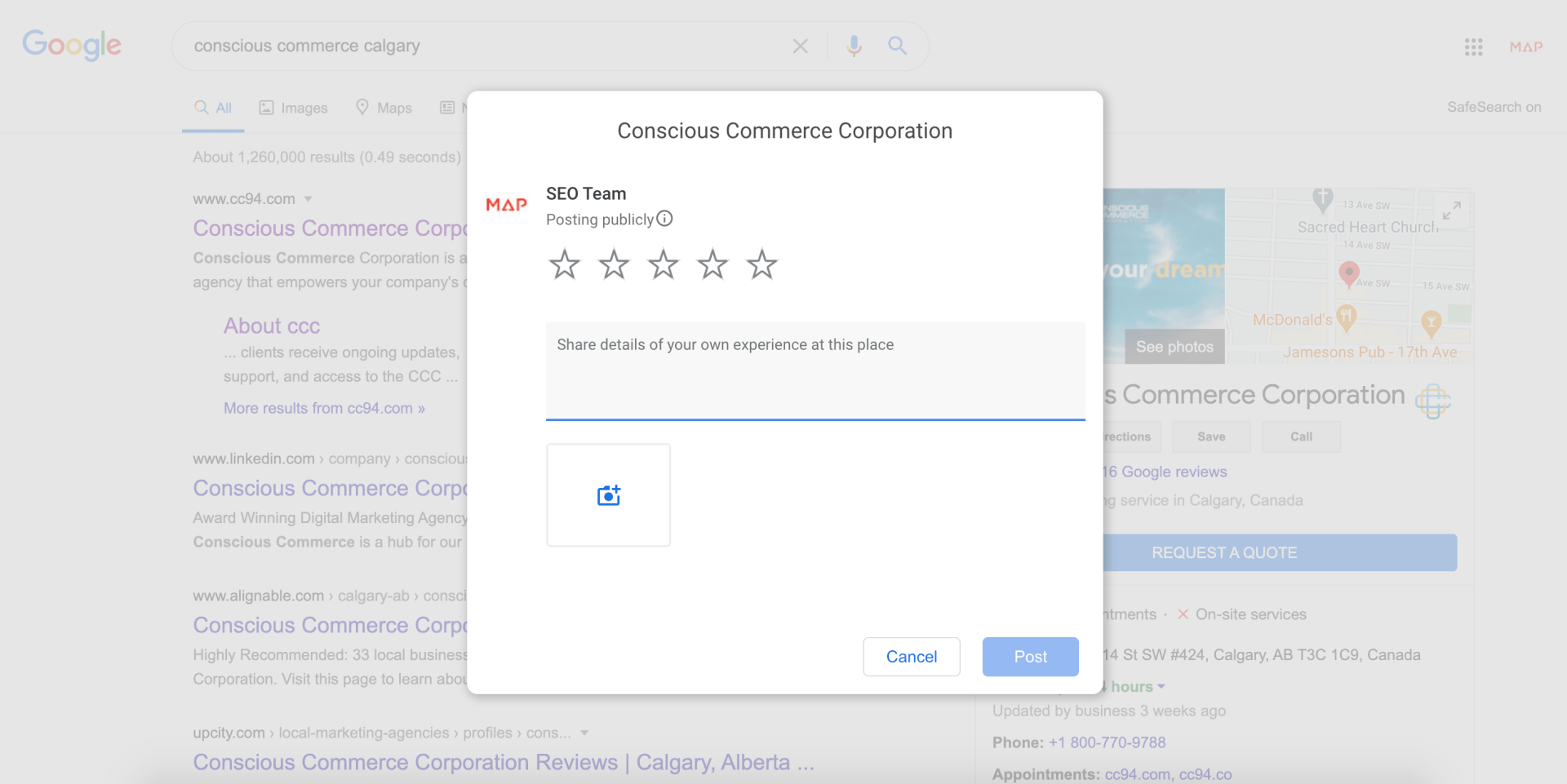1567x784 pixels.
Task: Click the Jamesons Pub marker on map
Action: pyautogui.click(x=1431, y=324)
